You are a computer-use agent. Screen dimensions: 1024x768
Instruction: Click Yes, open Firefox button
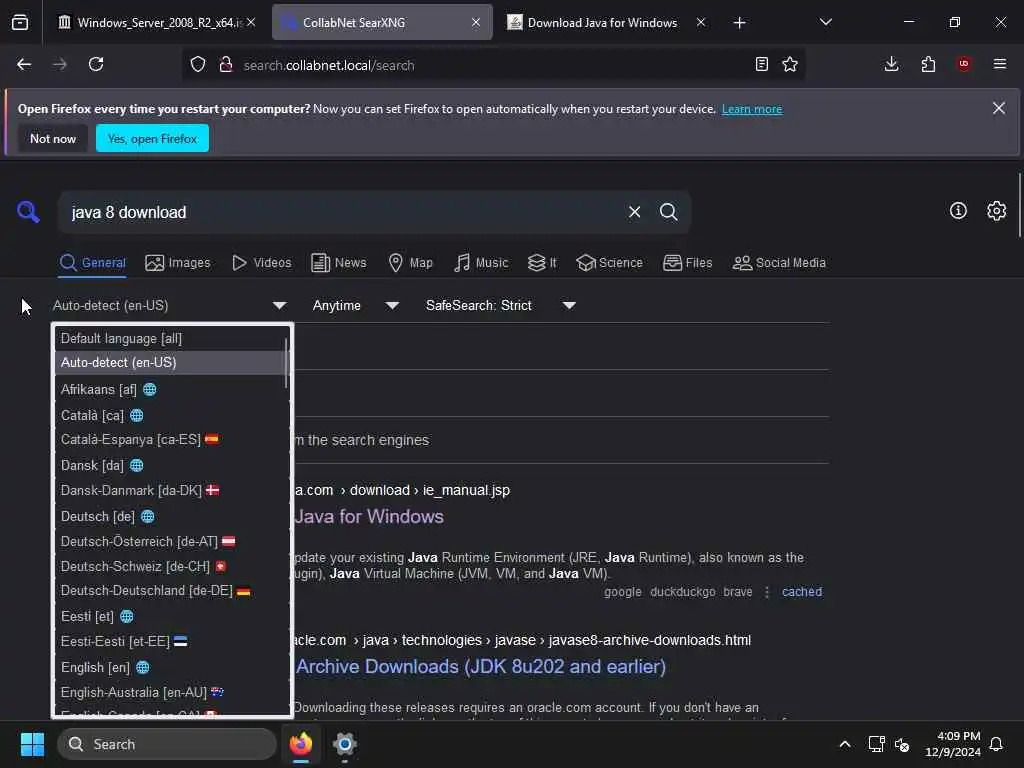[x=152, y=138]
